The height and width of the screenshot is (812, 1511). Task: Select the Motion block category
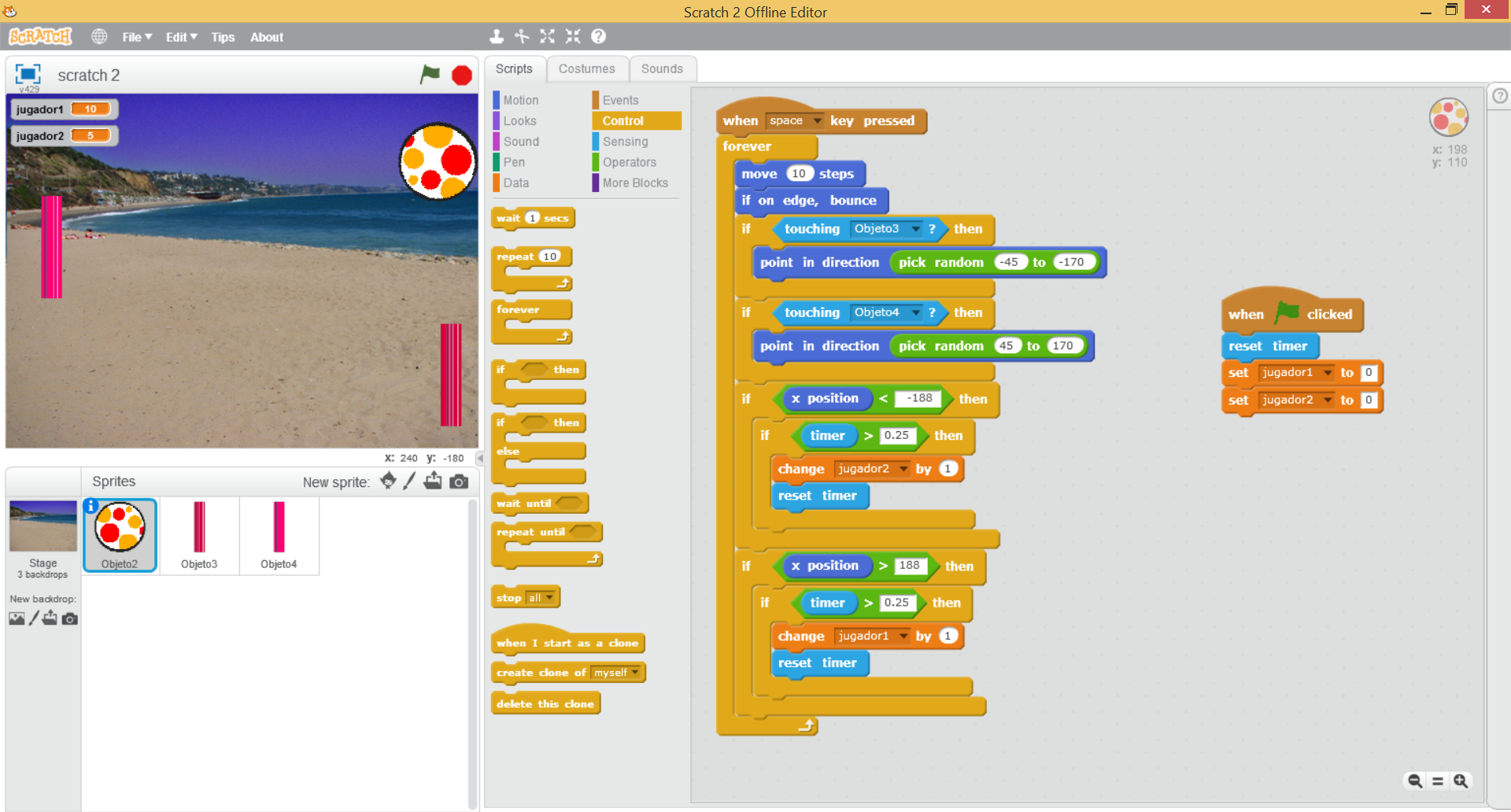520,100
